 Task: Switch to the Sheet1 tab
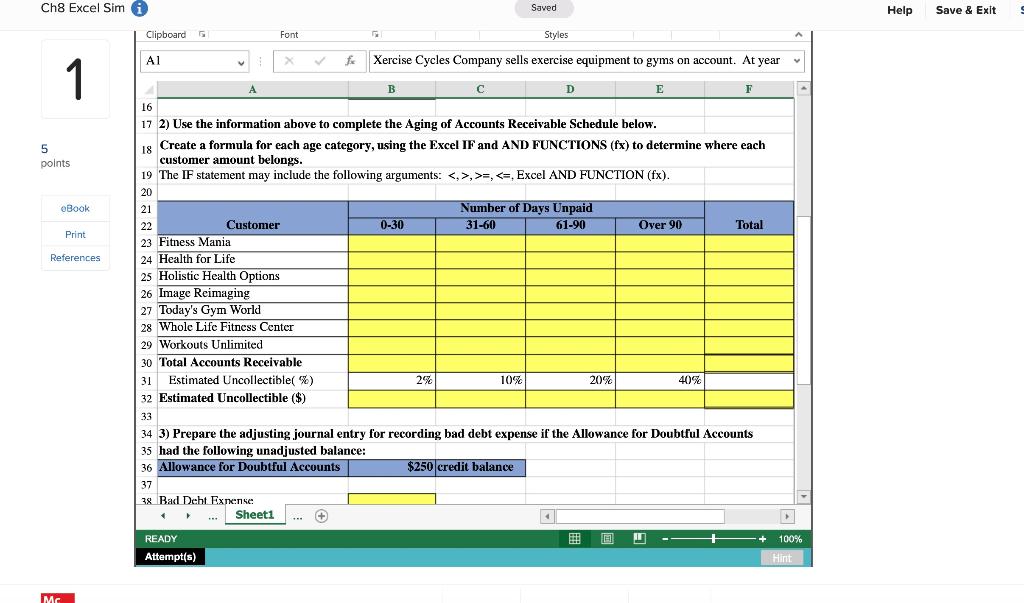[x=254, y=515]
